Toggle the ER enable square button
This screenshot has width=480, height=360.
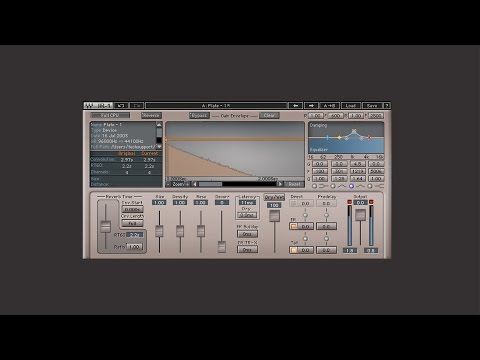tap(294, 226)
